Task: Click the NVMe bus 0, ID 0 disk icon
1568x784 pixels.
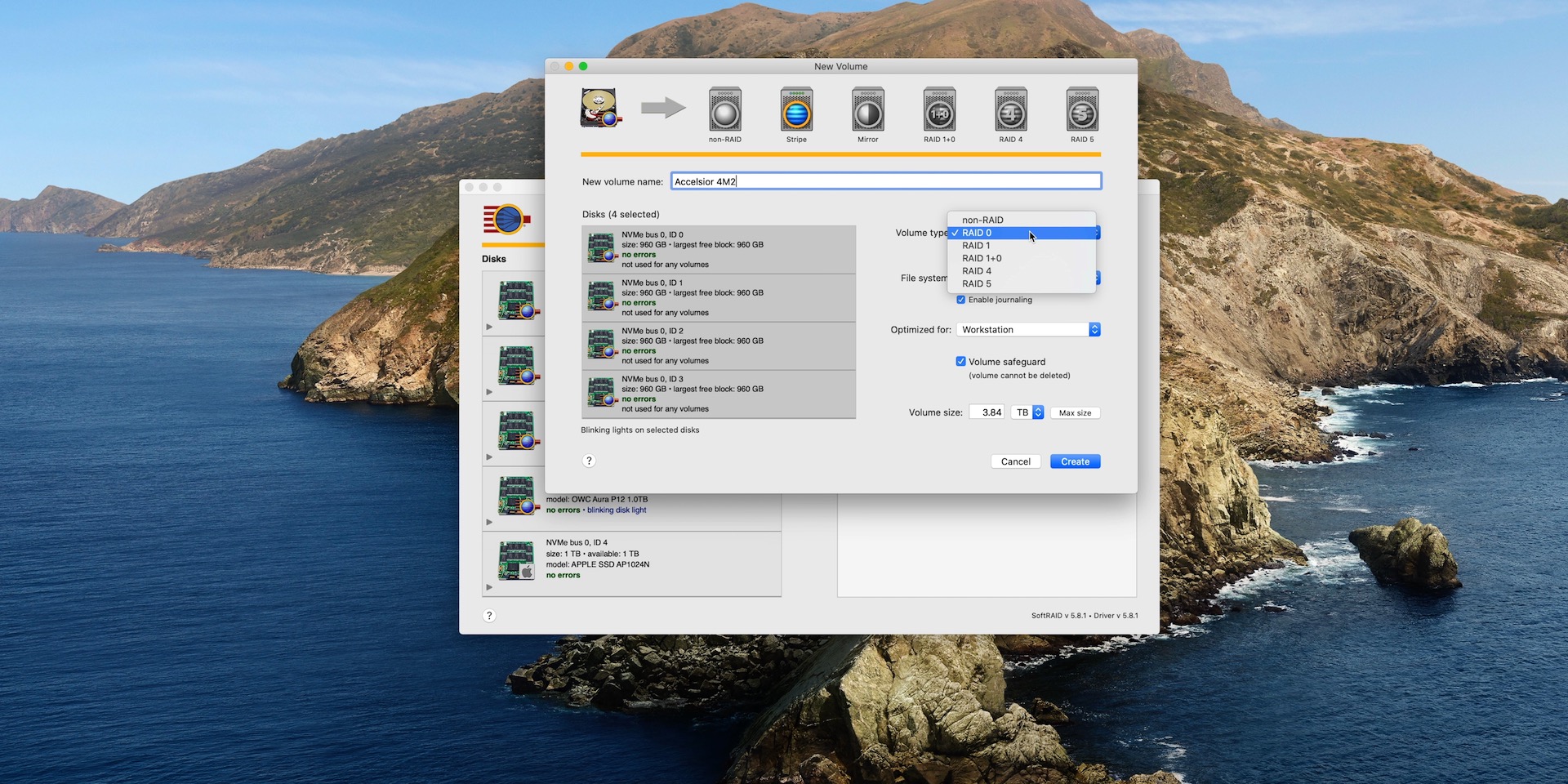Action: [x=602, y=248]
